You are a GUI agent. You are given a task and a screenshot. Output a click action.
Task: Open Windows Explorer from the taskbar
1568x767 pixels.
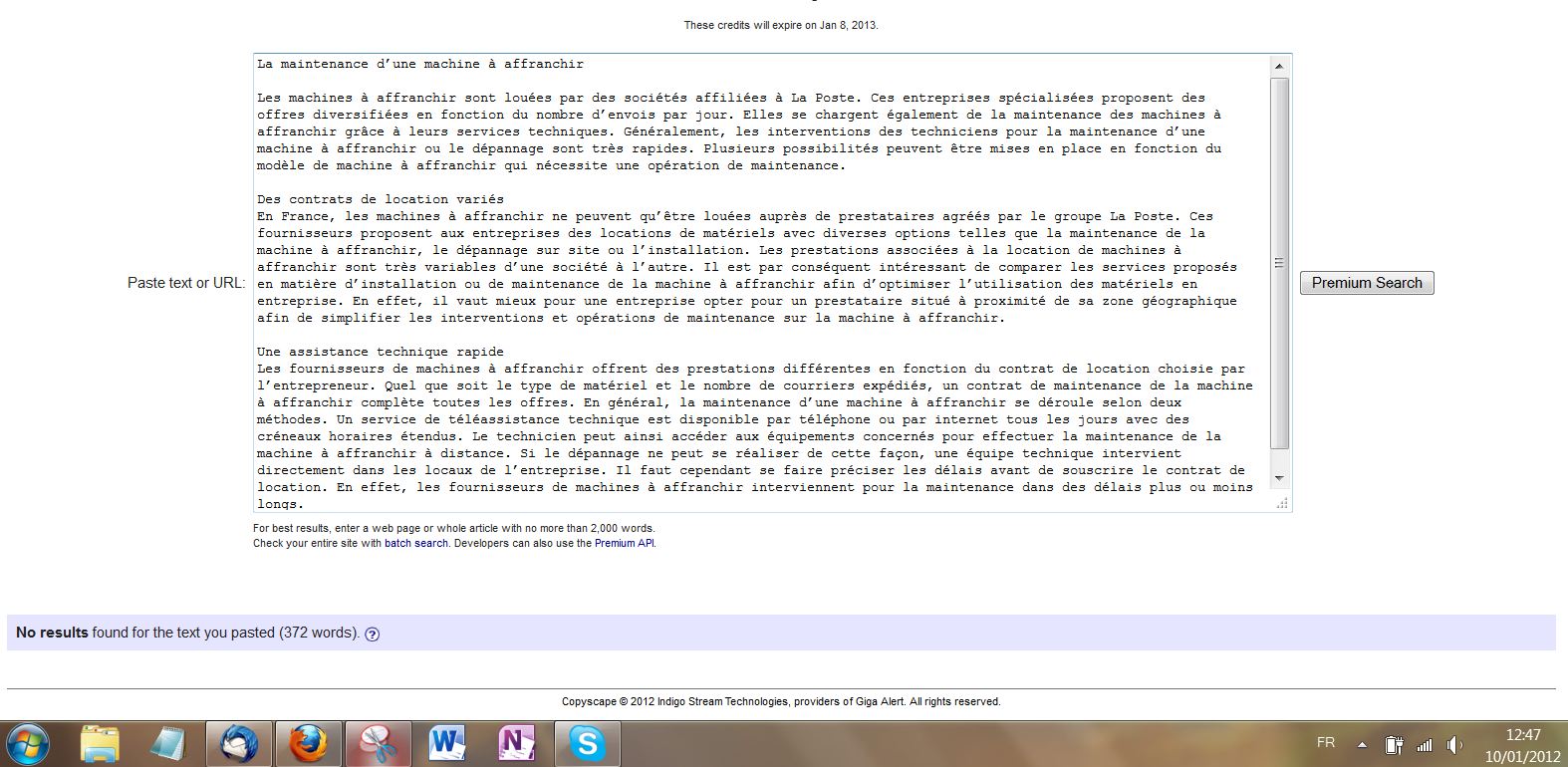pyautogui.click(x=101, y=743)
